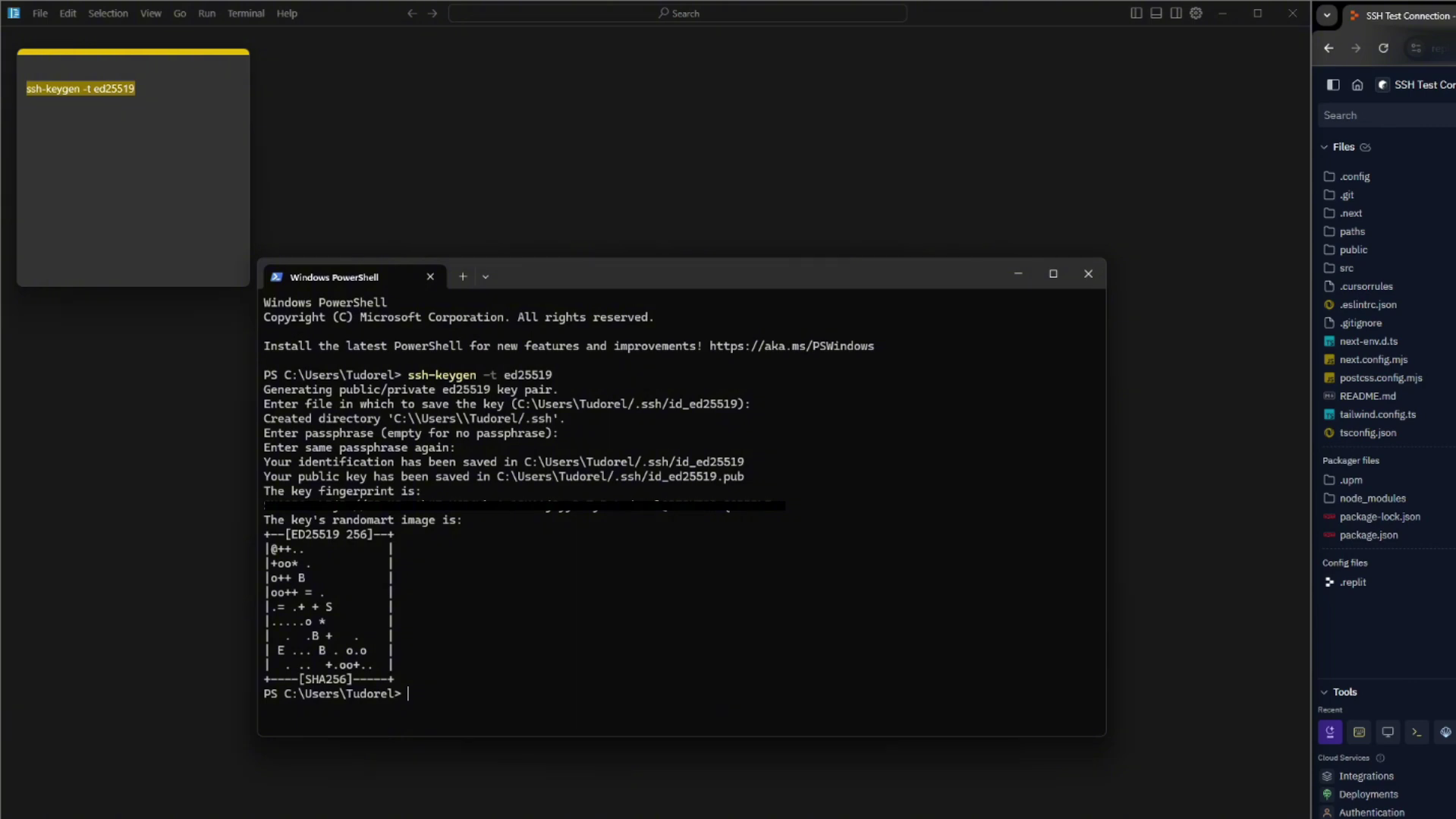Go back in the browser

[x=1329, y=48]
